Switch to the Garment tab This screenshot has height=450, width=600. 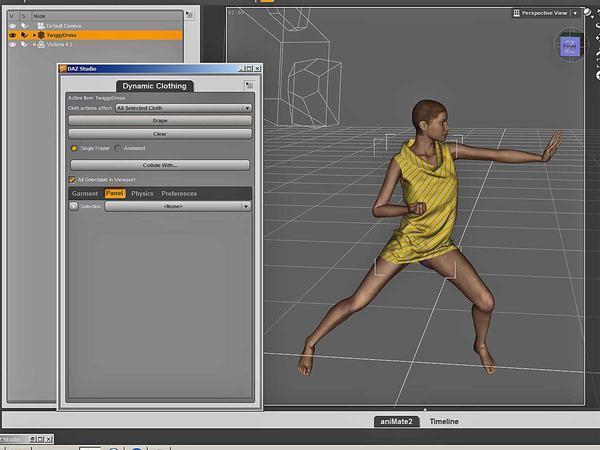[x=85, y=194]
